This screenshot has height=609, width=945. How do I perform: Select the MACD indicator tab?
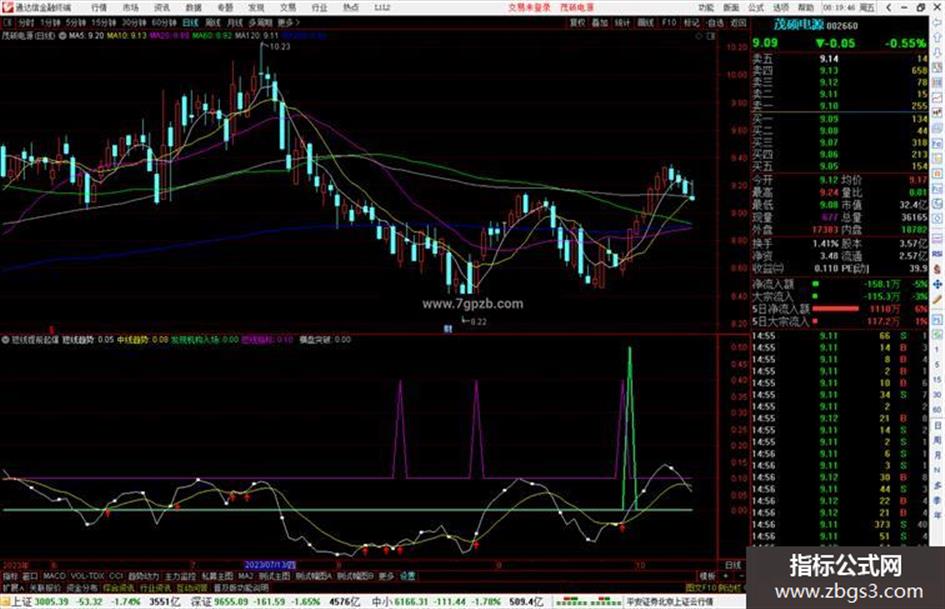tap(54, 576)
